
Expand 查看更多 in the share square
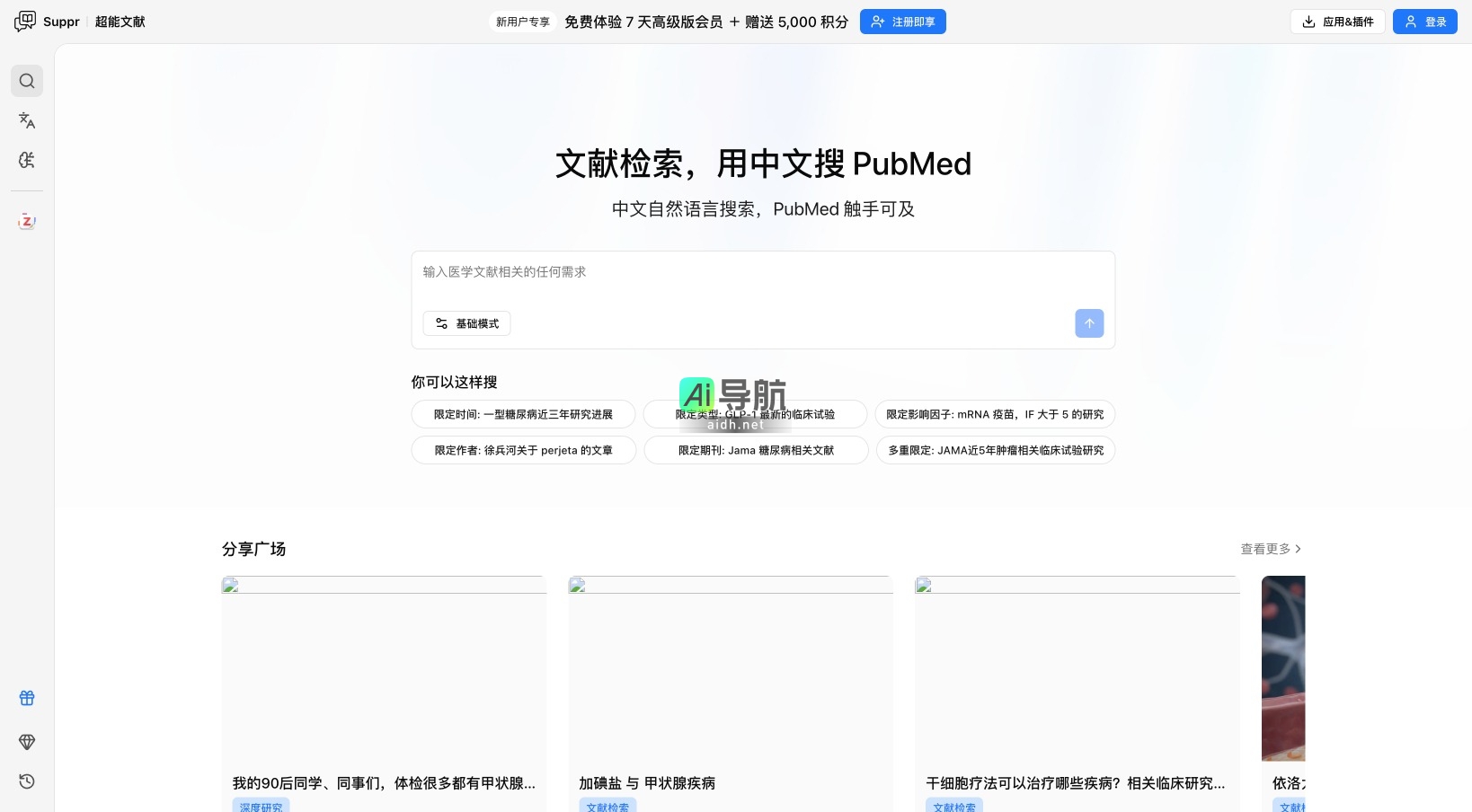(1271, 549)
